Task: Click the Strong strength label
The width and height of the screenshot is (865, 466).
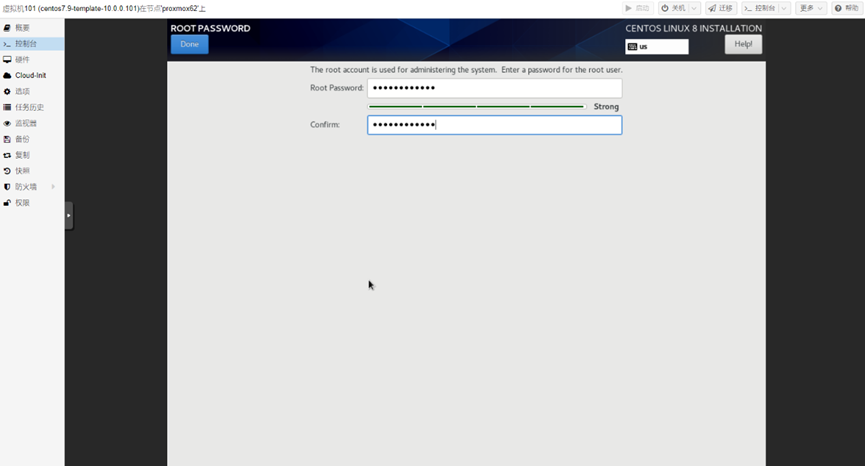Action: click(606, 107)
